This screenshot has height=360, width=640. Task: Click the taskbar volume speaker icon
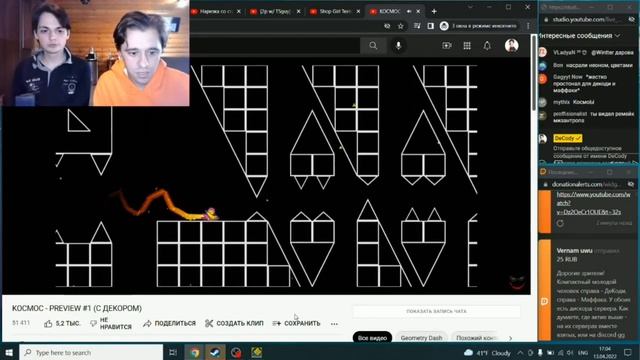(x=570, y=353)
